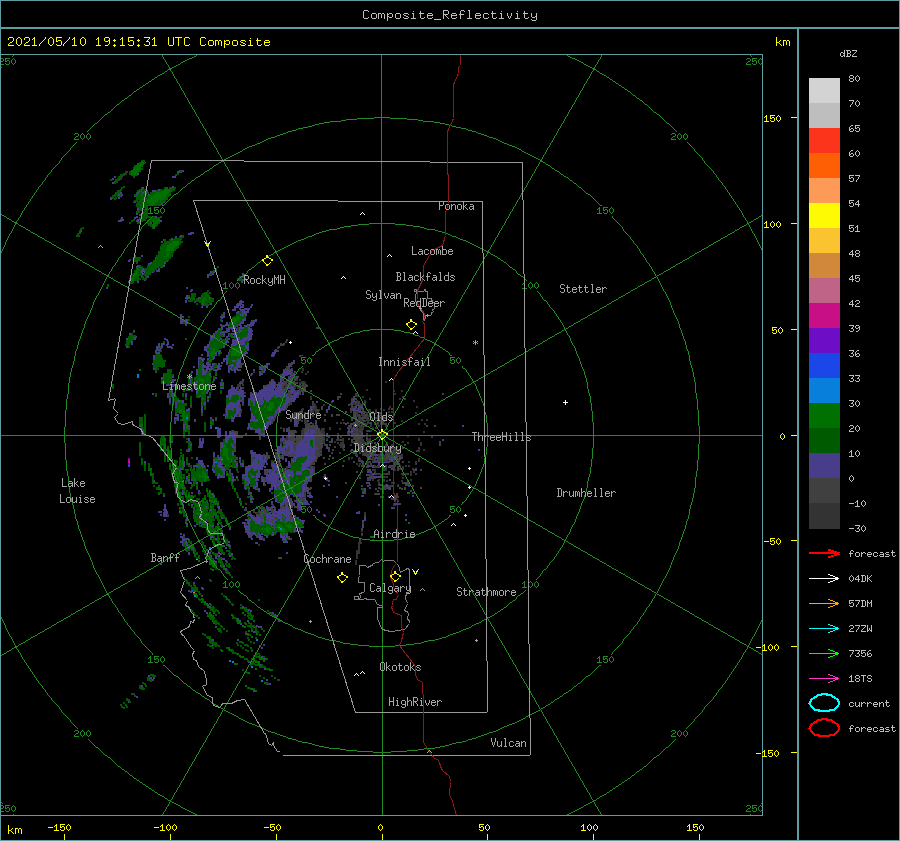This screenshot has height=841, width=900.
Task: Click the HighRiver label
Action: [x=415, y=702]
